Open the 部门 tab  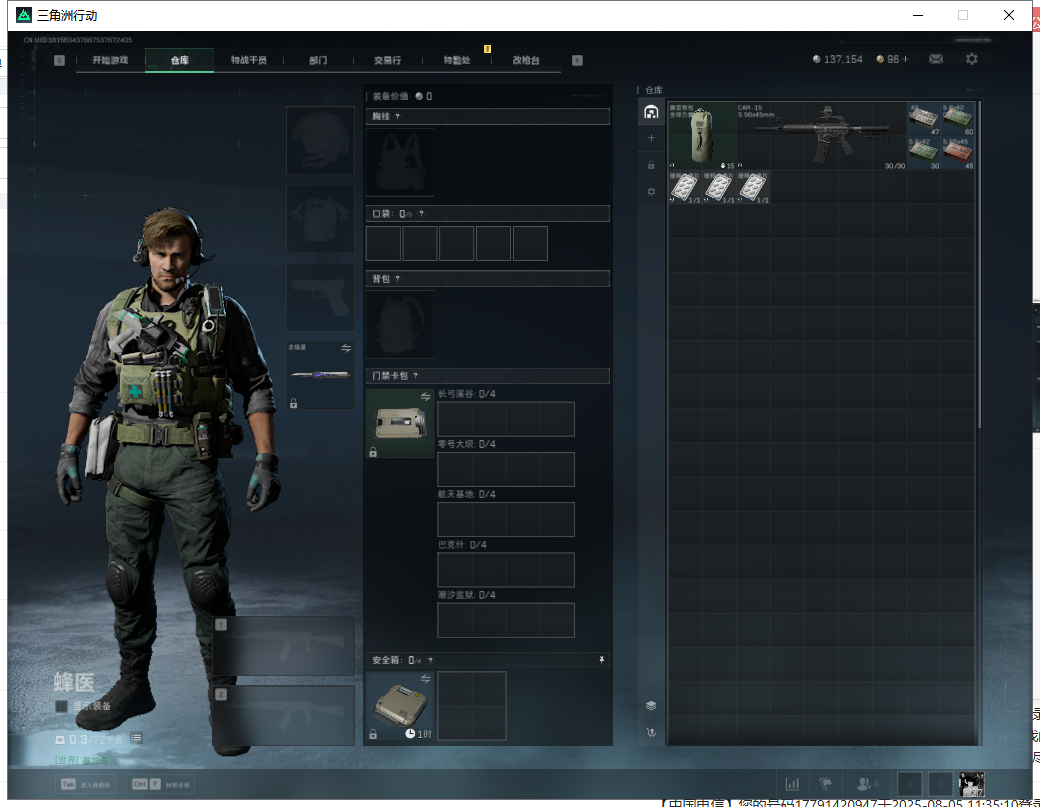click(x=318, y=60)
